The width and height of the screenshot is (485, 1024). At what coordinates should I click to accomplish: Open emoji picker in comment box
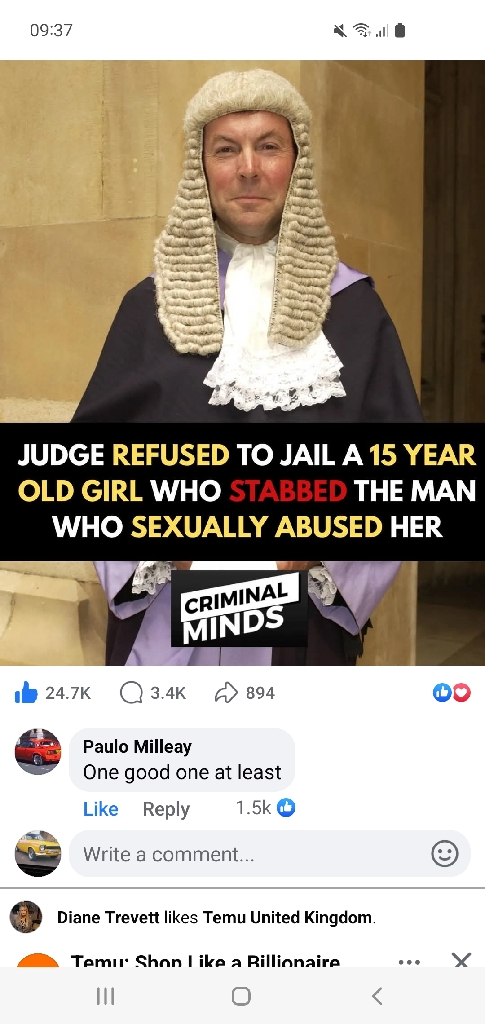[445, 854]
